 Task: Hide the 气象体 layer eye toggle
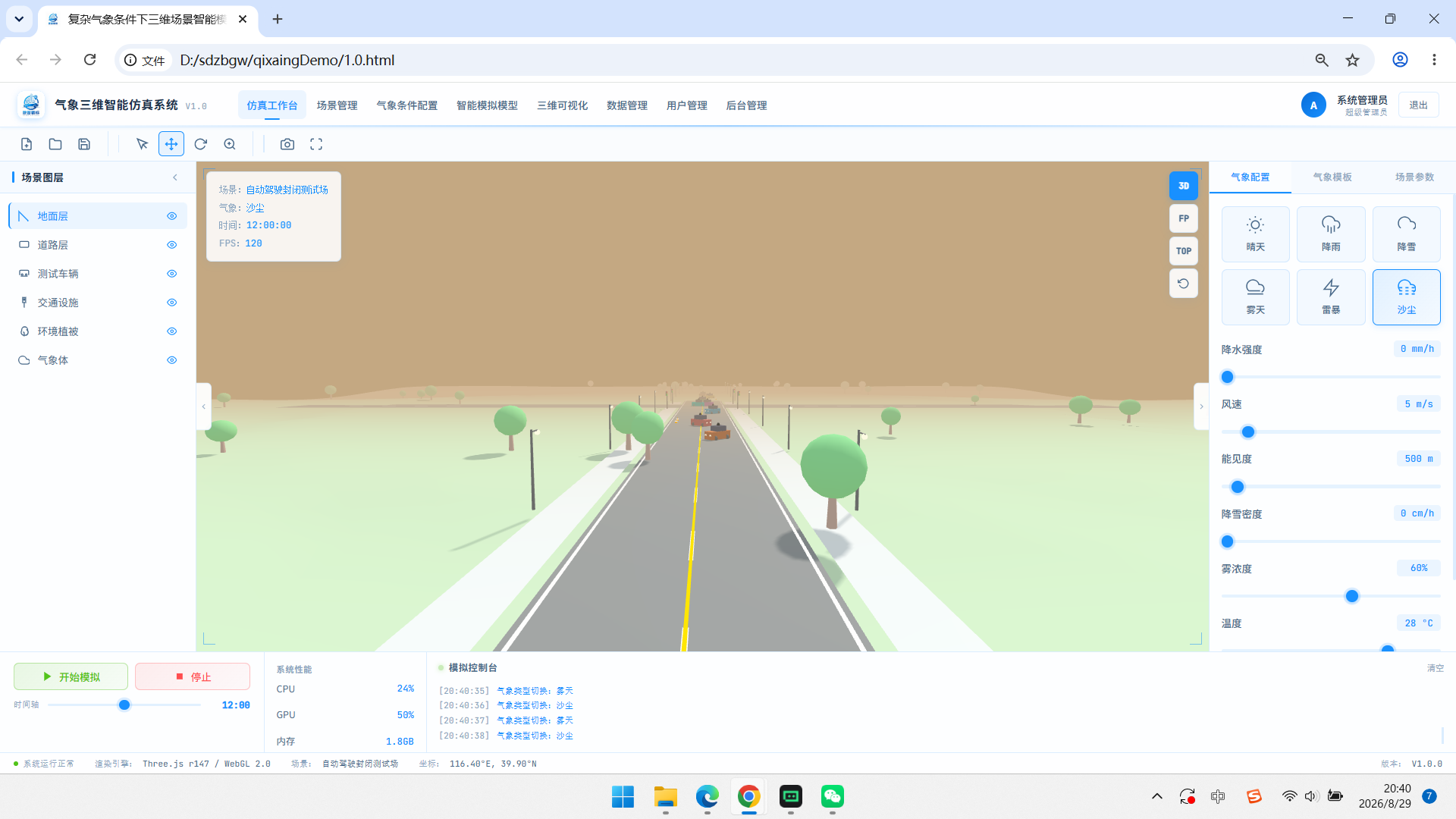pyautogui.click(x=172, y=360)
